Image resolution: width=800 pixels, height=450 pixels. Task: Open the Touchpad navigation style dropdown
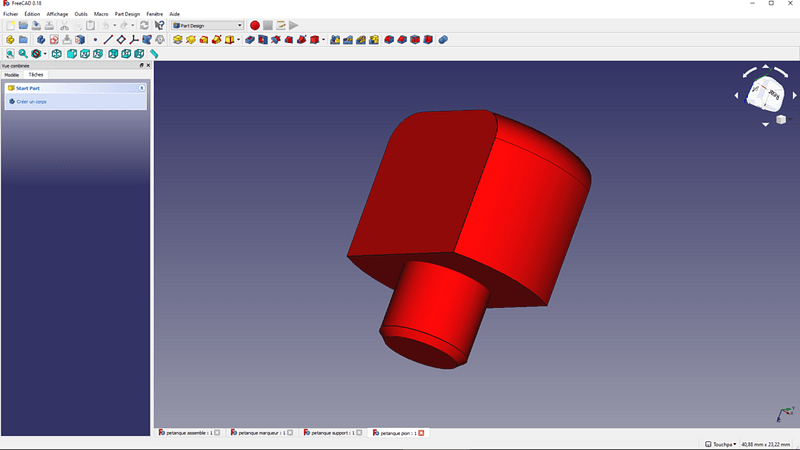721,444
